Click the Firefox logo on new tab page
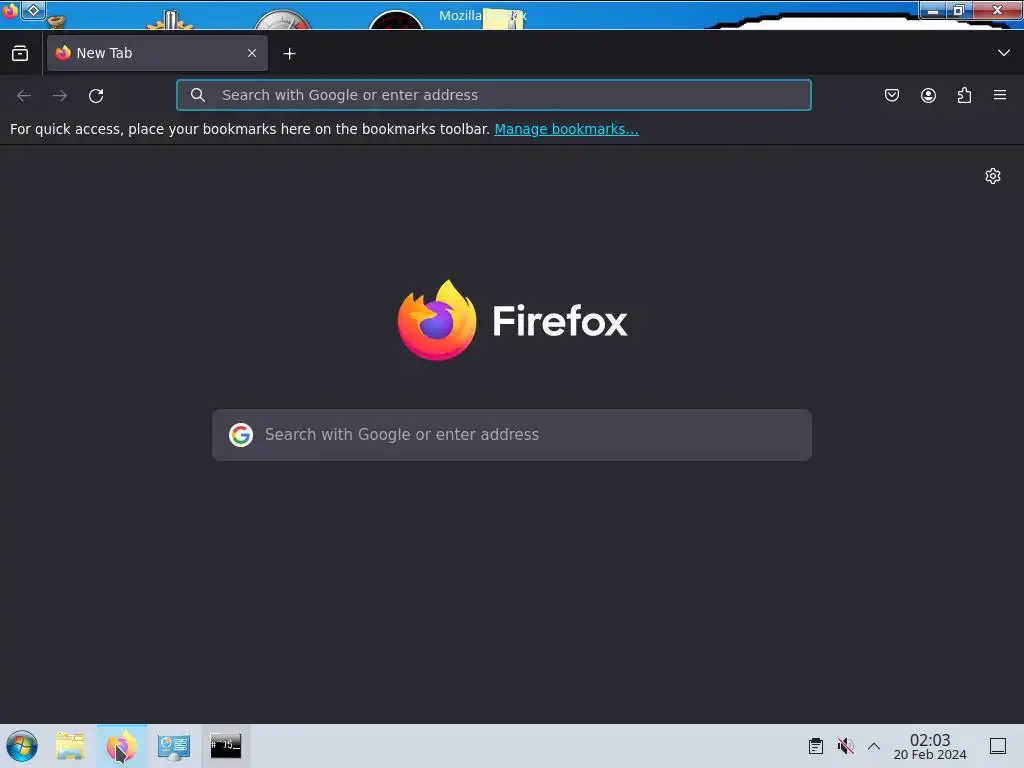Viewport: 1024px width, 768px height. 513,320
